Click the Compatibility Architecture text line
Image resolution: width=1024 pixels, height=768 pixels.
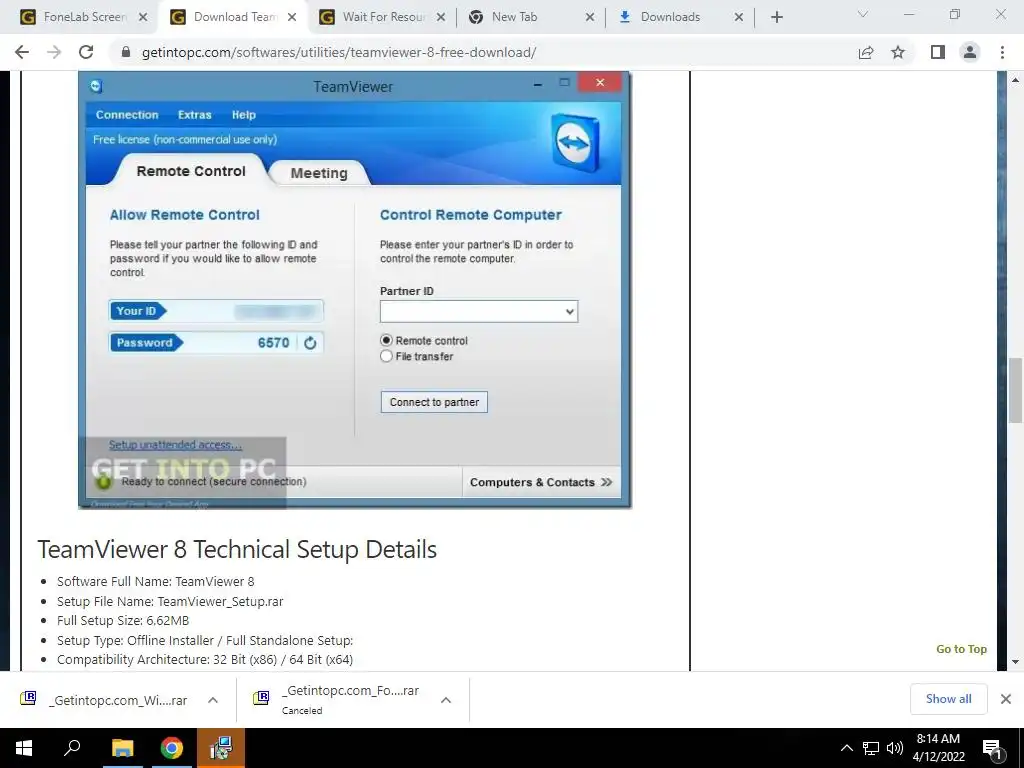point(205,660)
